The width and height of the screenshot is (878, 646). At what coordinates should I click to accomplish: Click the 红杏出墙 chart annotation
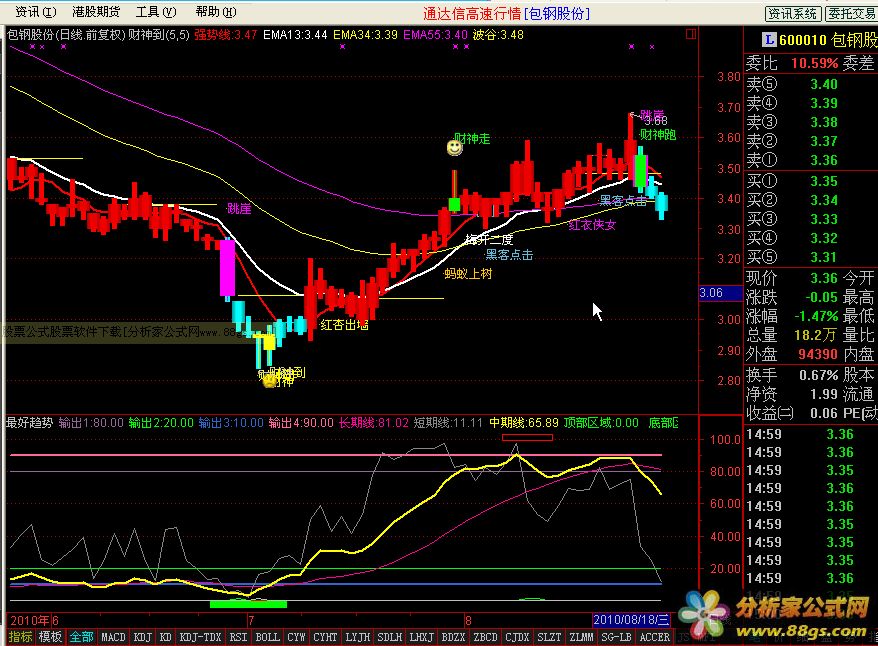click(x=344, y=325)
